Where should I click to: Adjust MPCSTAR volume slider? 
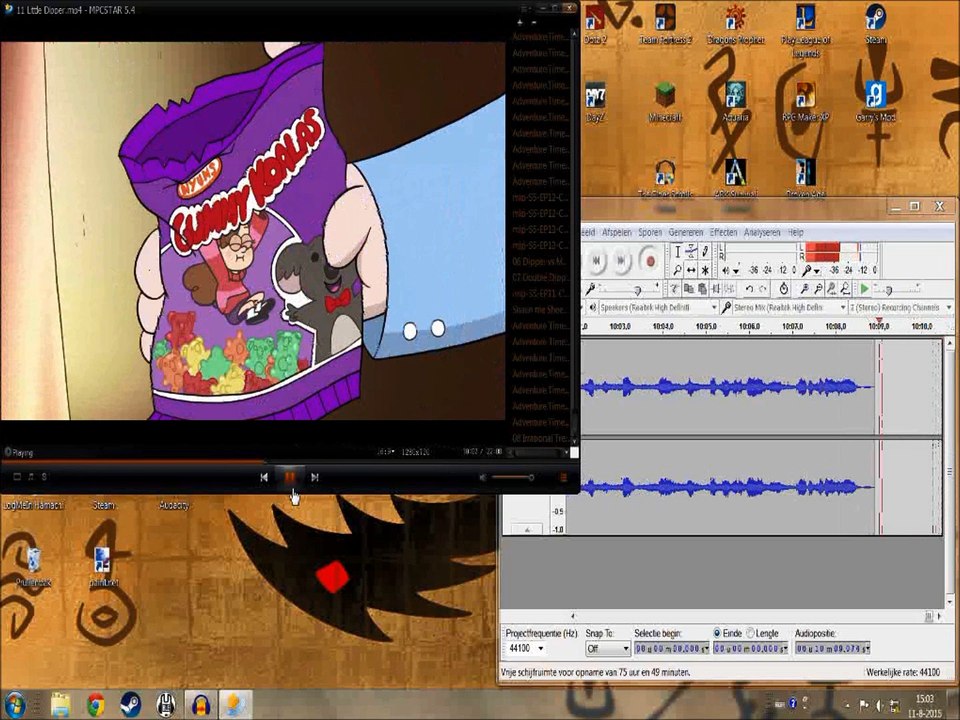(x=512, y=477)
